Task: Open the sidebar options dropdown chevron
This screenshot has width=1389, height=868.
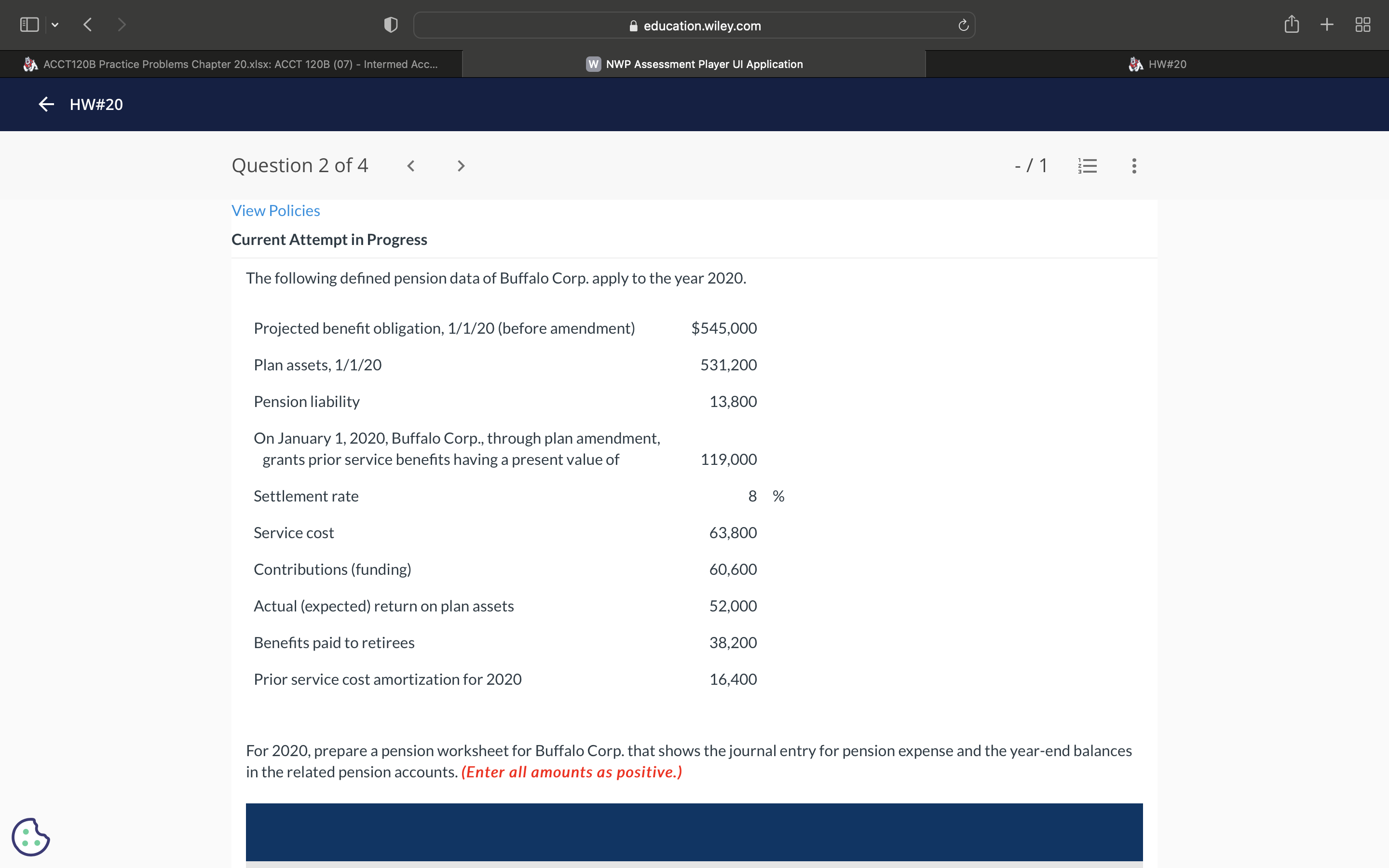Action: pyautogui.click(x=55, y=25)
